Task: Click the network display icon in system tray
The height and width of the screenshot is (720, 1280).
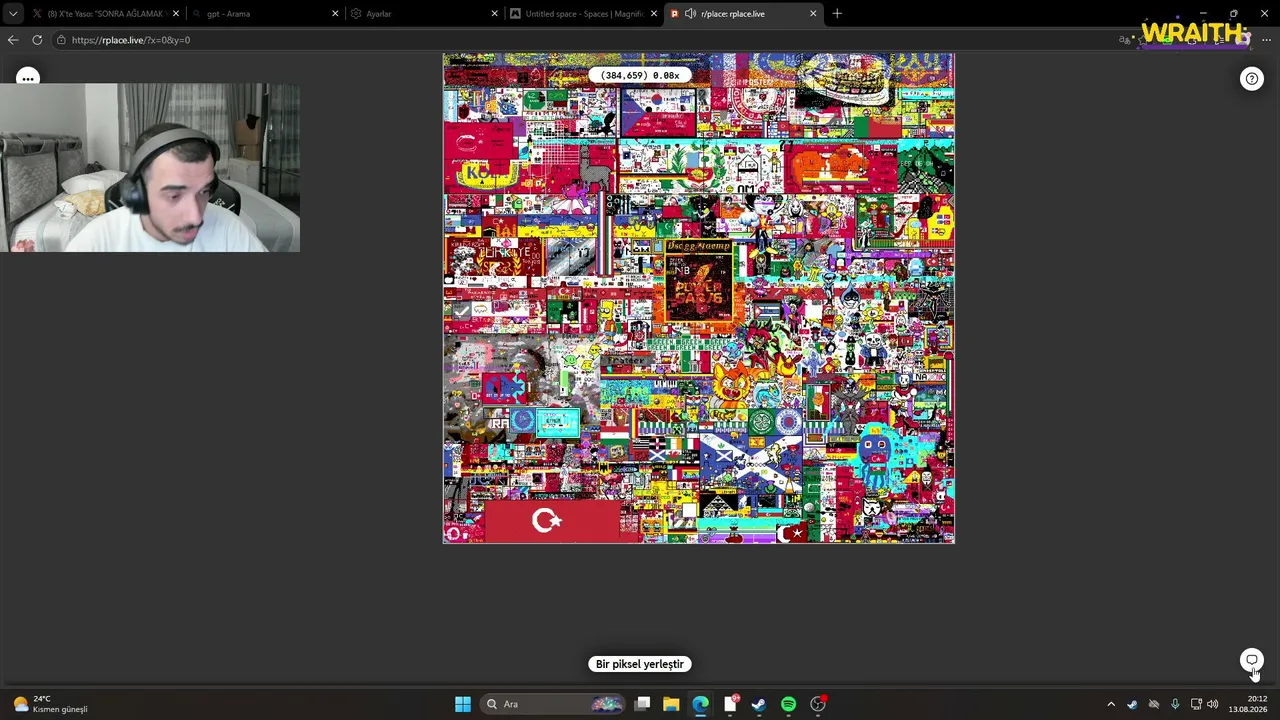Action: (1196, 704)
